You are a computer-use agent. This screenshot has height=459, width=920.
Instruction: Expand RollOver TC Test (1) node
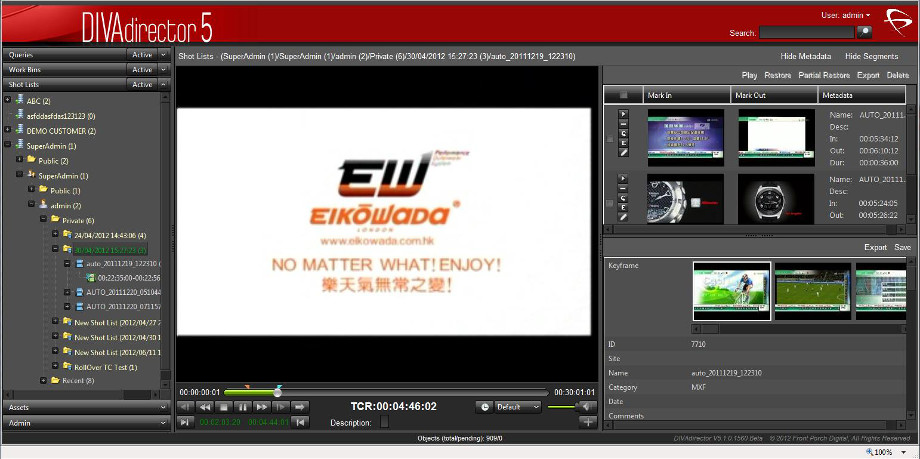tap(55, 366)
